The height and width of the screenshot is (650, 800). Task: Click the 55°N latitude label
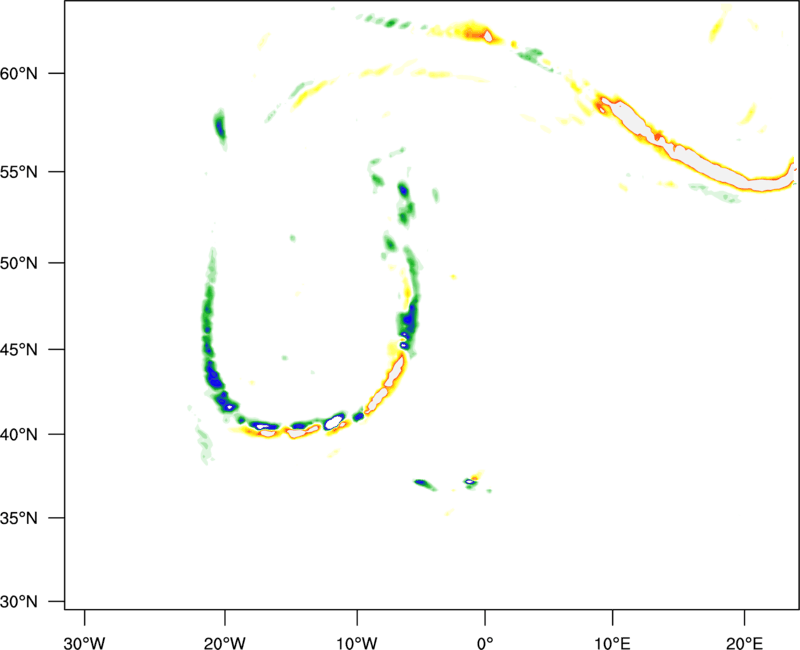point(19,172)
